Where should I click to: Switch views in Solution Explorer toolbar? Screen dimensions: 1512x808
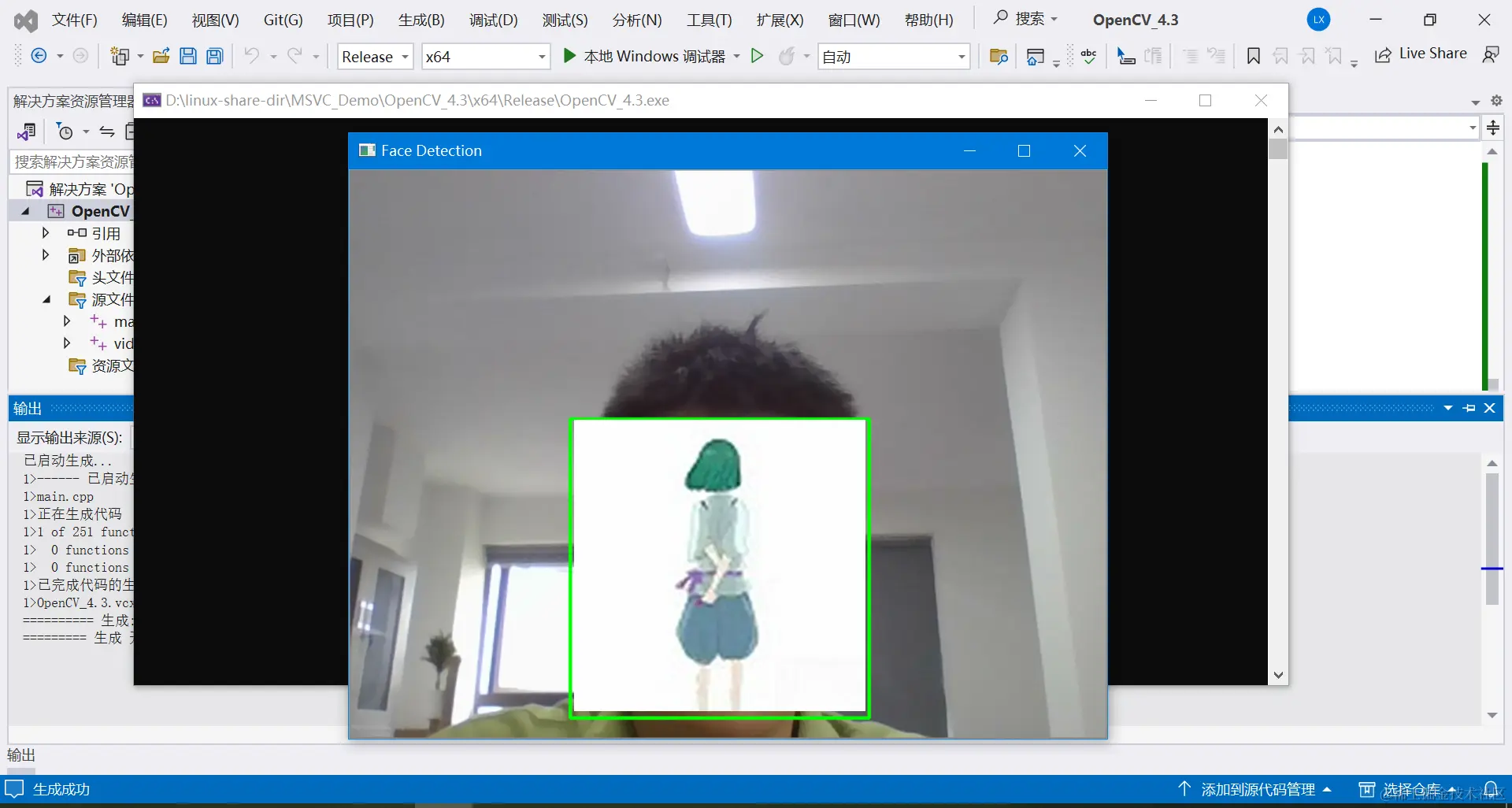tap(27, 132)
